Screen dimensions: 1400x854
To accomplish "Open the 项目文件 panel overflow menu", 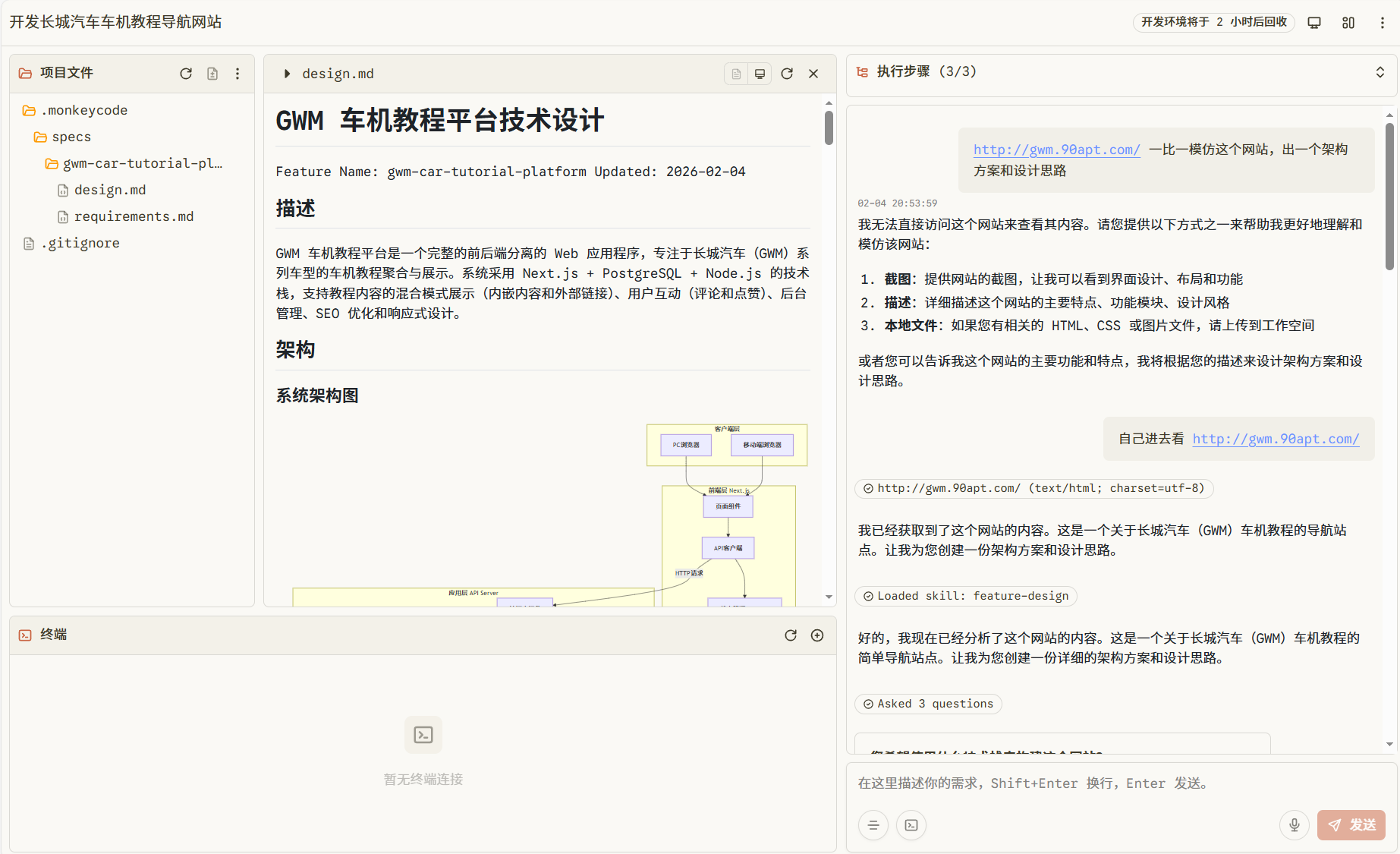I will click(x=238, y=73).
